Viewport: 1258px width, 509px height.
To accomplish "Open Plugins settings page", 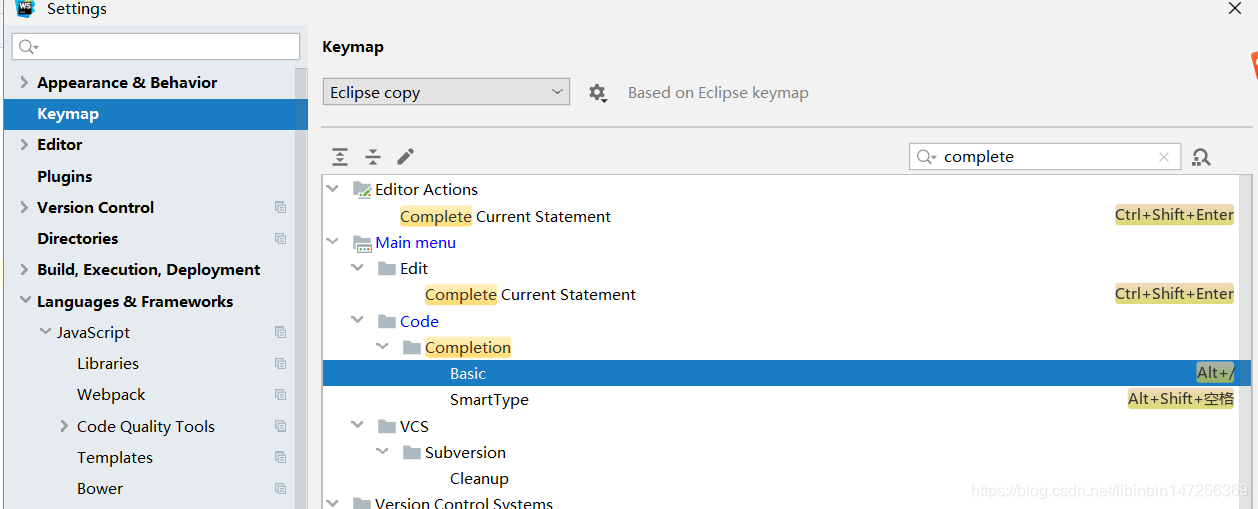I will coord(64,176).
